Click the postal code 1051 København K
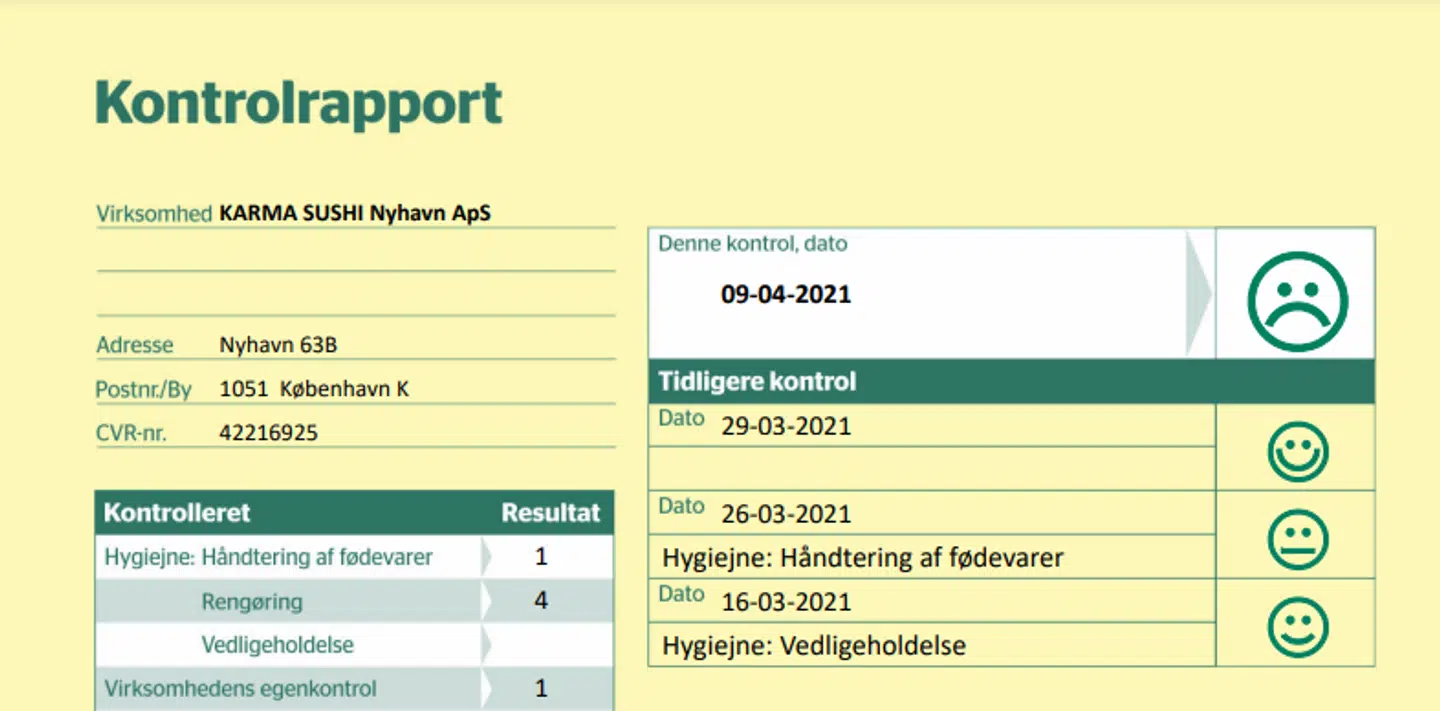The image size is (1440, 711). click(313, 389)
